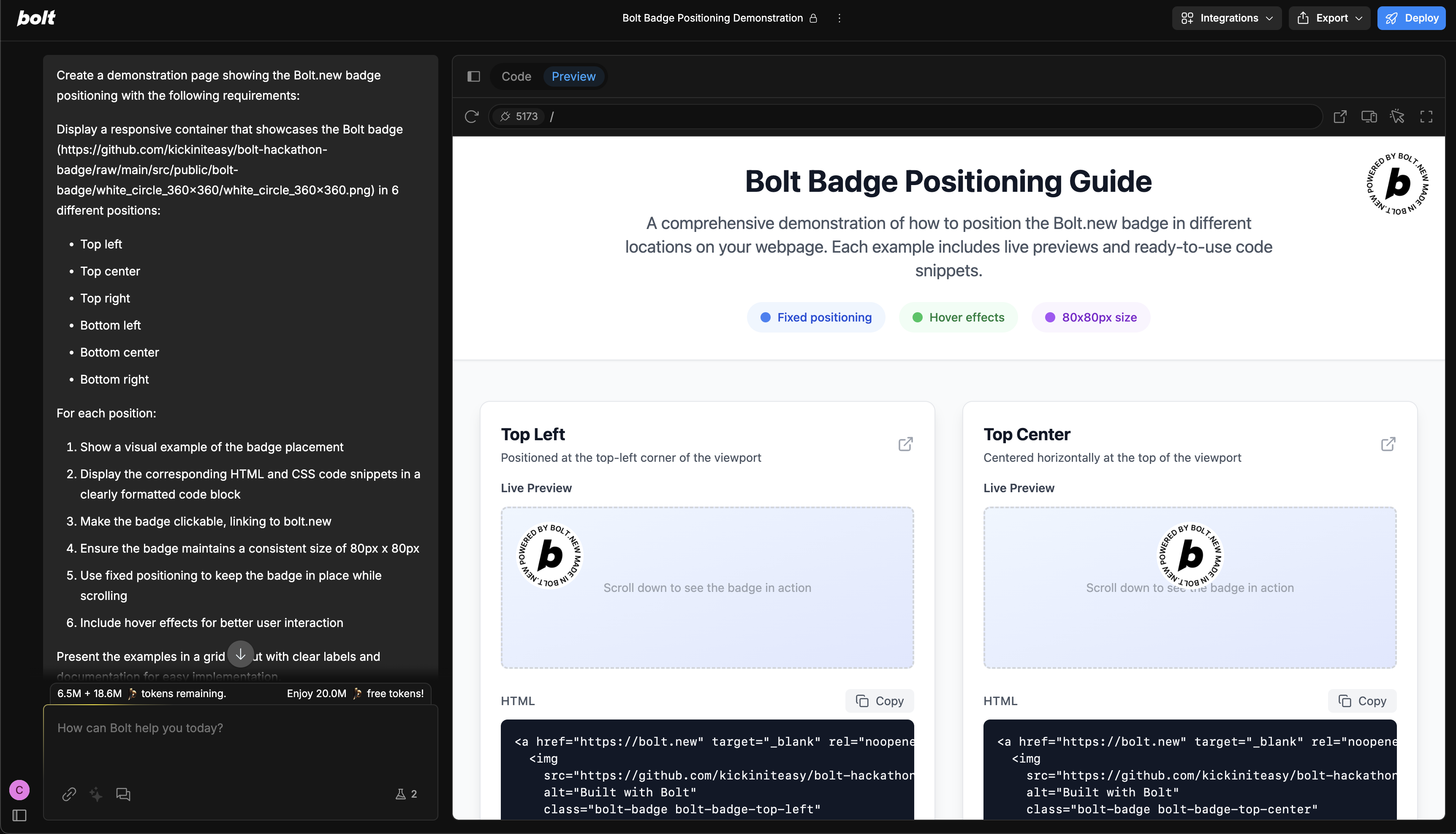1456x834 pixels.
Task: Click the reload preview icon
Action: [x=472, y=116]
